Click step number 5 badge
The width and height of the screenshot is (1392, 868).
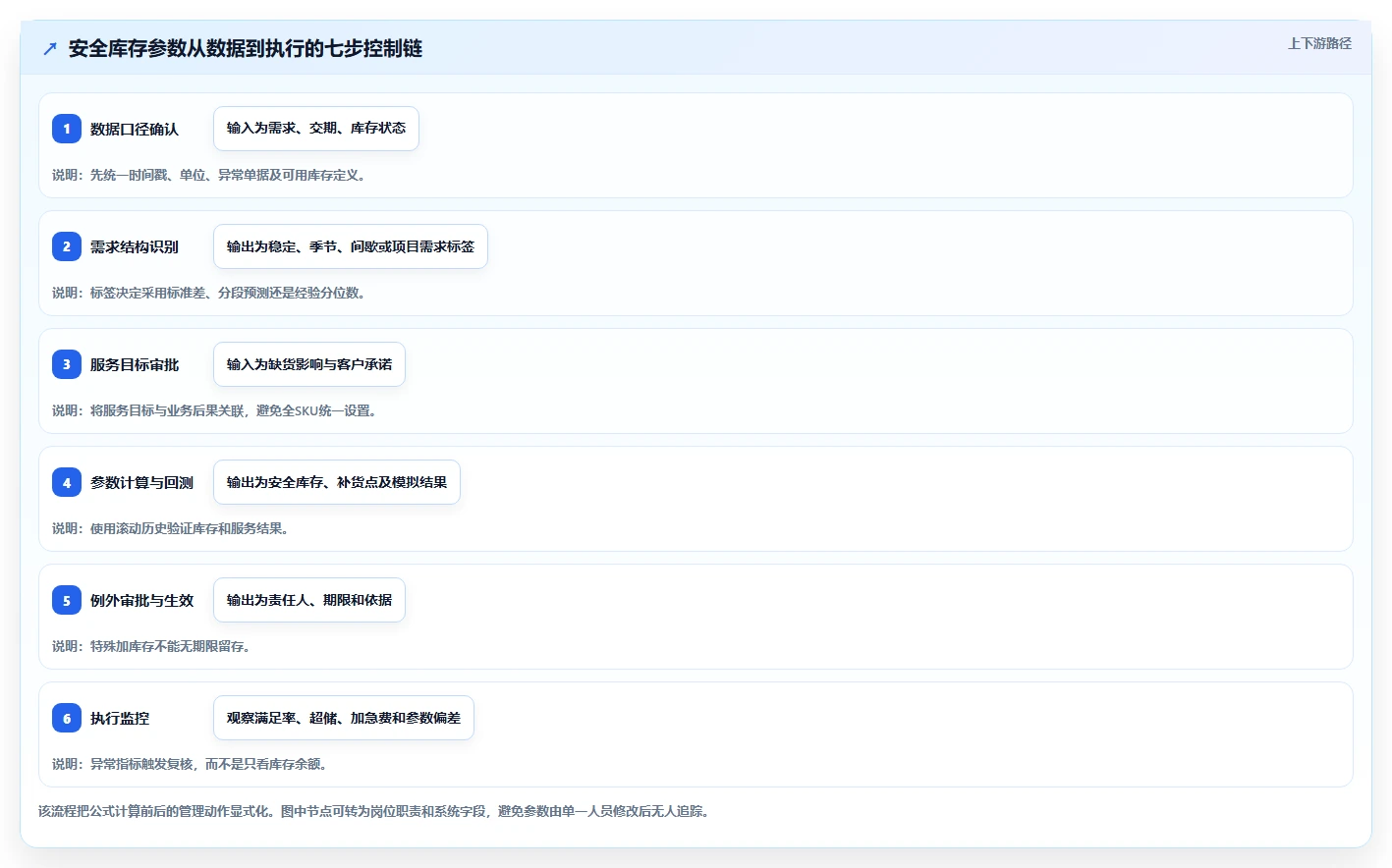tap(67, 600)
